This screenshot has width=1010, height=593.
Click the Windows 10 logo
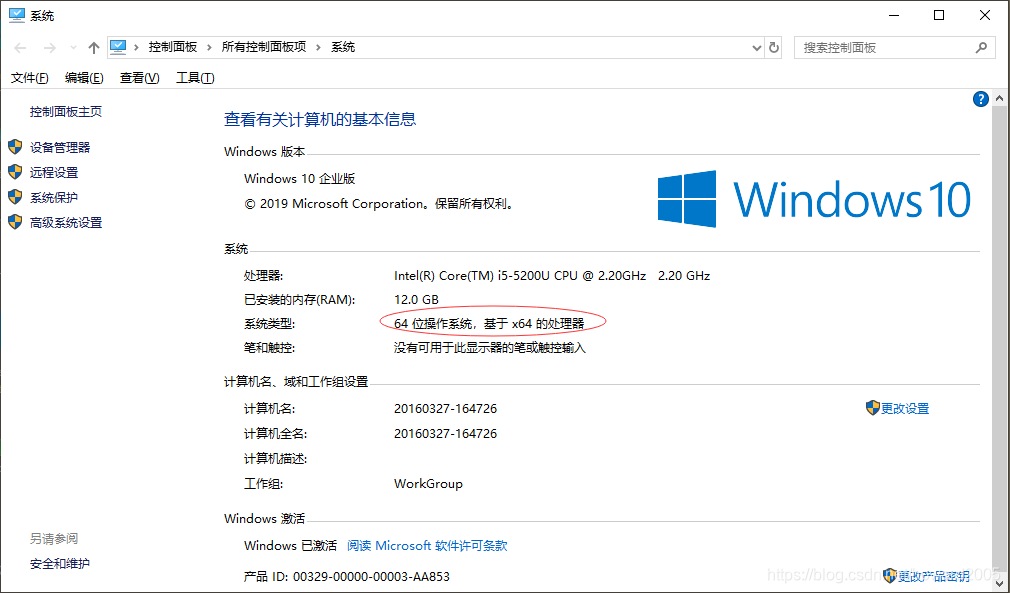pos(814,199)
